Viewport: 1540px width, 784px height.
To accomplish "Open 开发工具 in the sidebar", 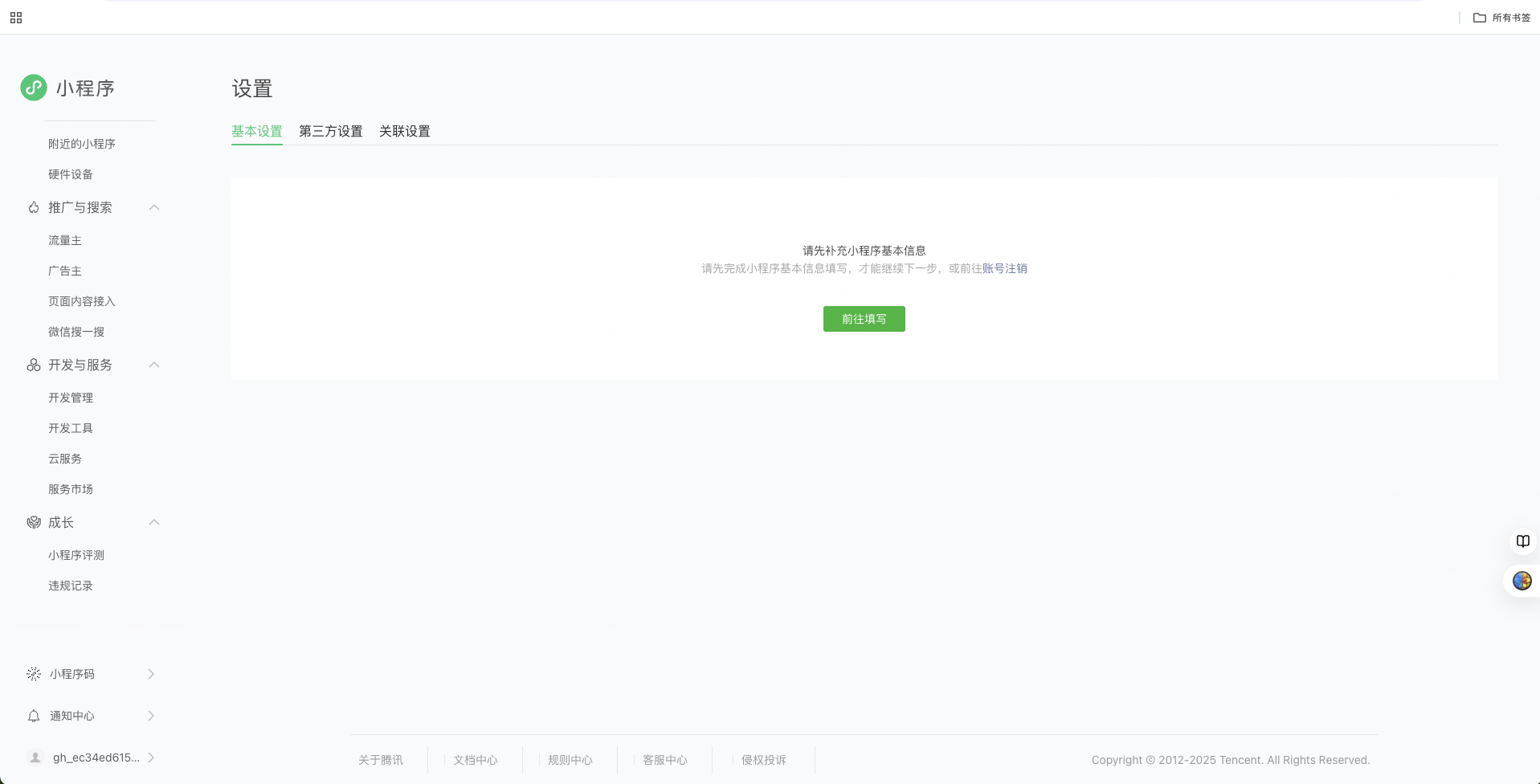I will 71,428.
